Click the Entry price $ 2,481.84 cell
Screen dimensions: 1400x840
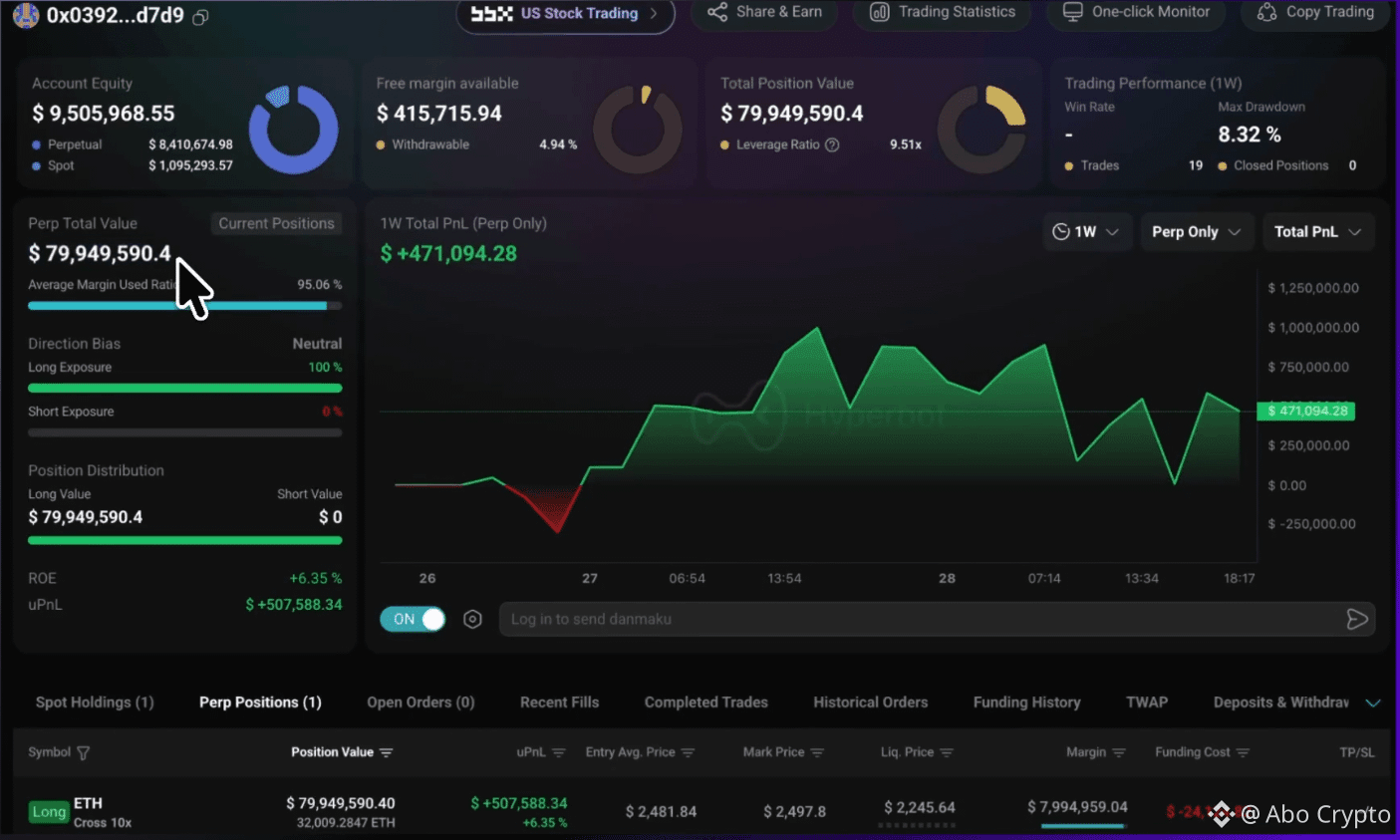click(x=663, y=811)
